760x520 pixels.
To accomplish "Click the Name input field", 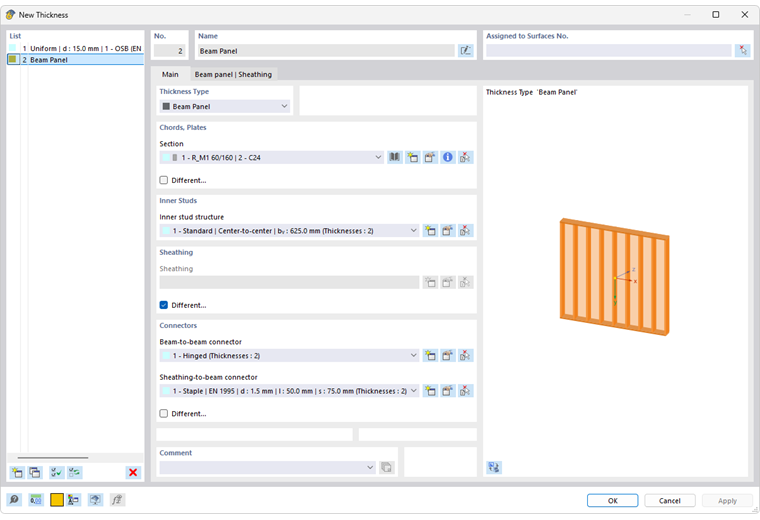I will [x=326, y=50].
